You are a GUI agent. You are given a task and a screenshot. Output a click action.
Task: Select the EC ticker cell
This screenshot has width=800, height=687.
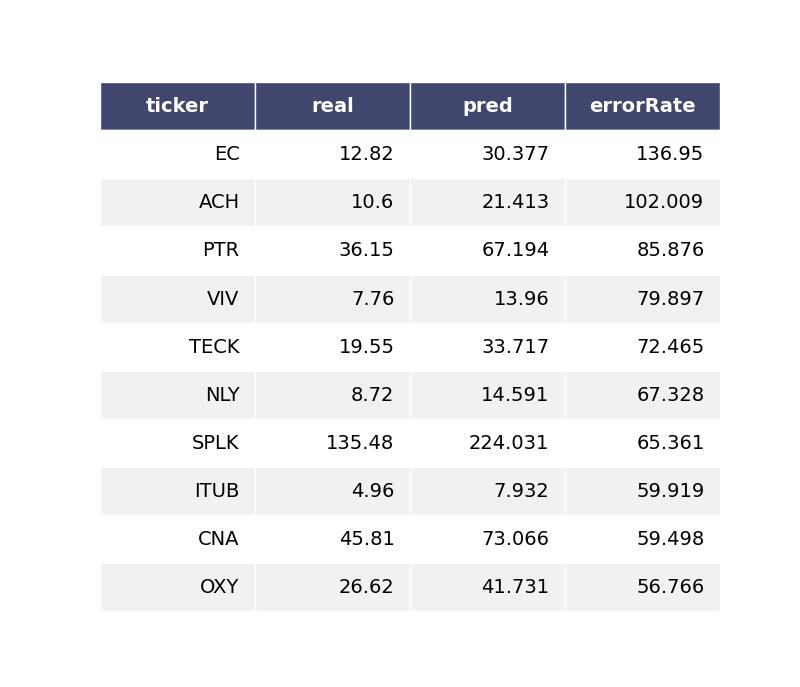click(227, 154)
